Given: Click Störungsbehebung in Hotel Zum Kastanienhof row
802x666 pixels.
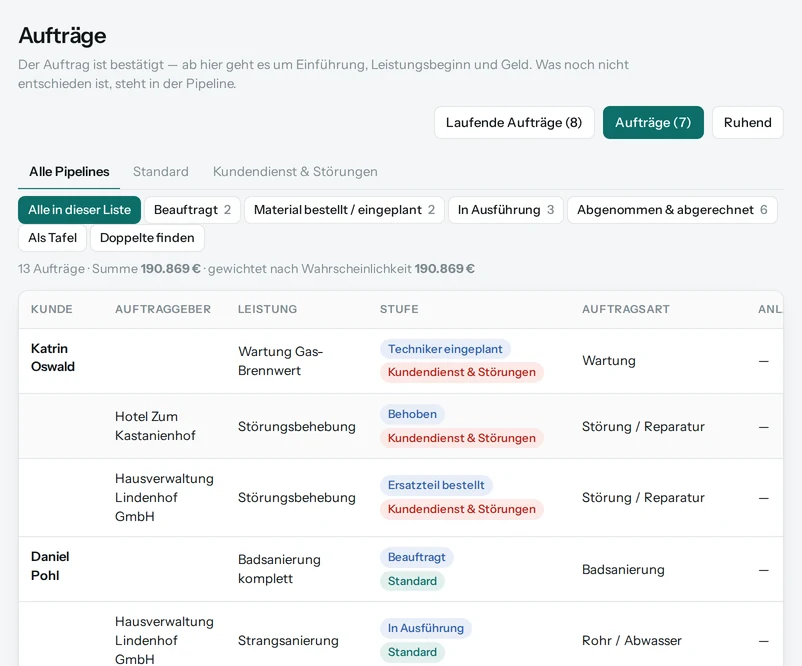Looking at the screenshot, I should tap(297, 427).
